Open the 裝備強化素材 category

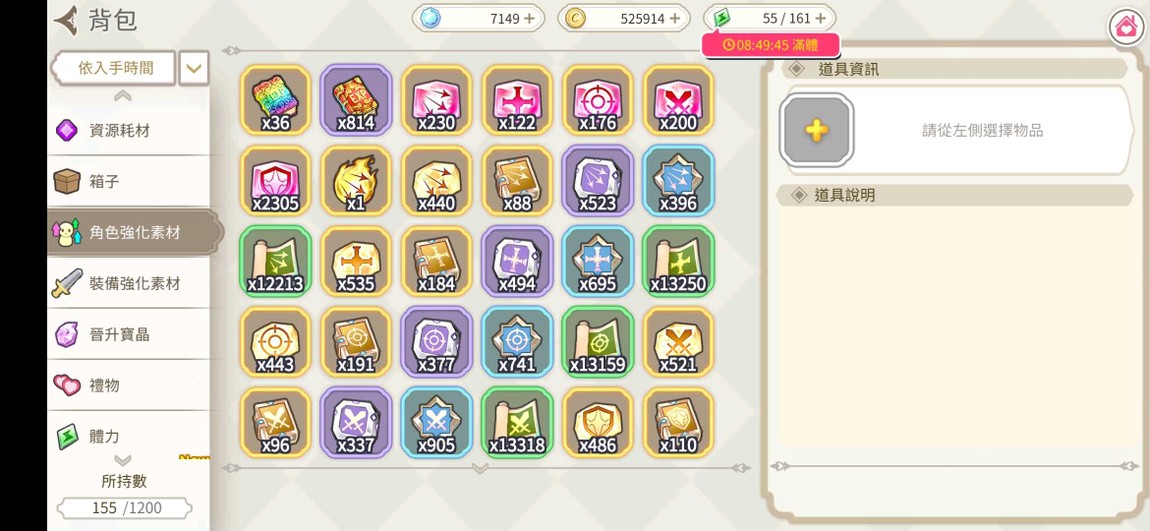128,283
